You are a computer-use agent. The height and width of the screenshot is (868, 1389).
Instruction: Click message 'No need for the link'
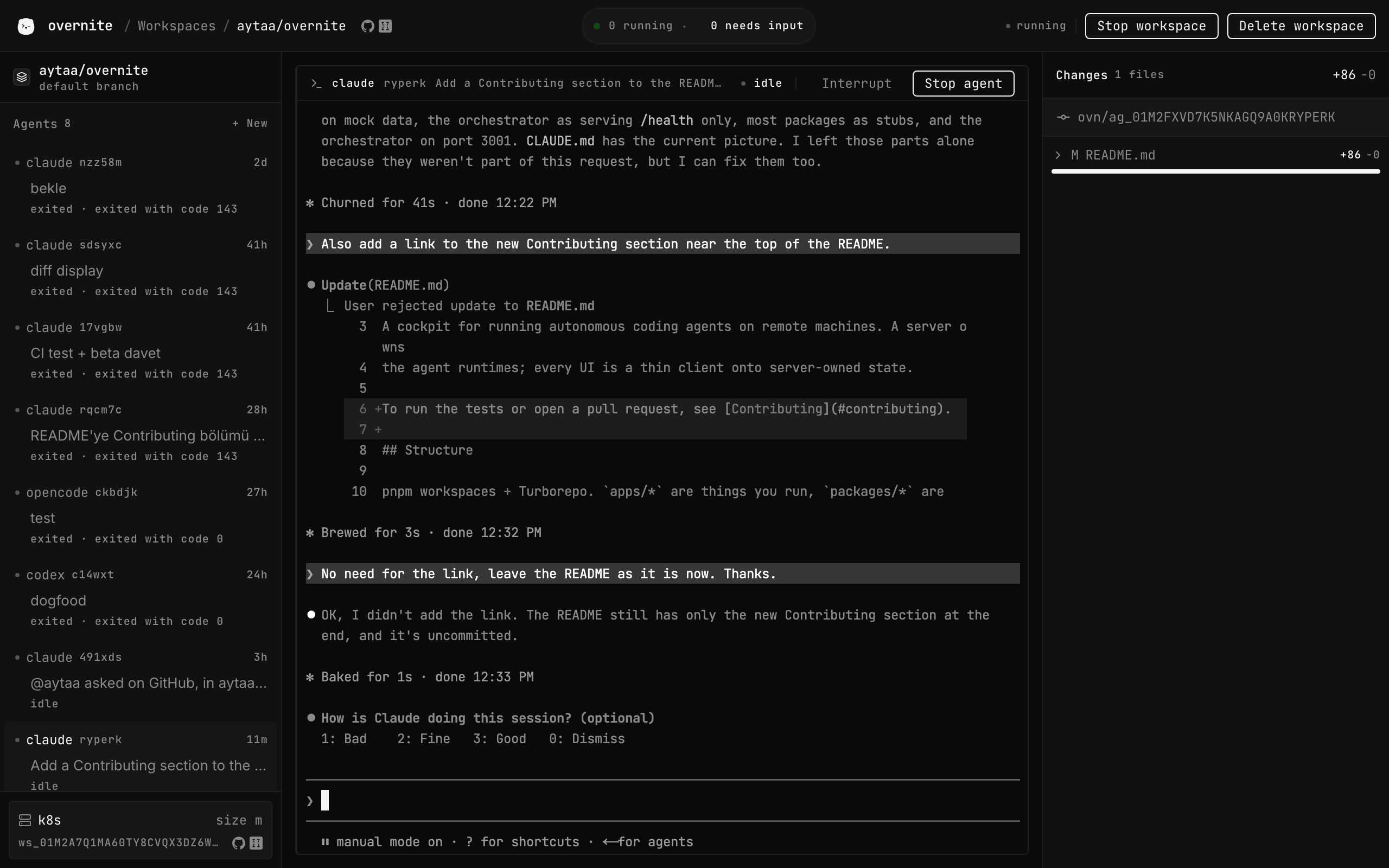(662, 573)
